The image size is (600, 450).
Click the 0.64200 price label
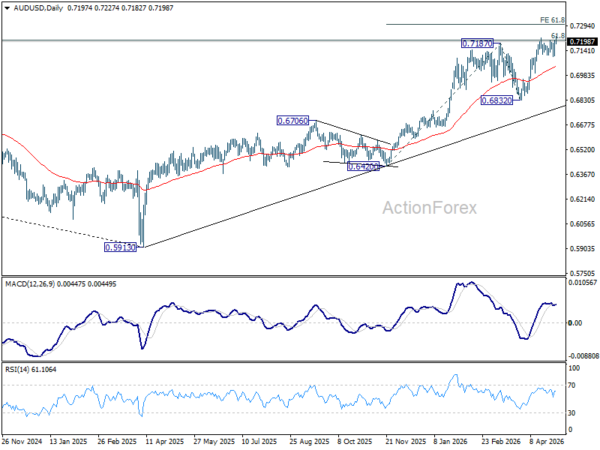363,166
